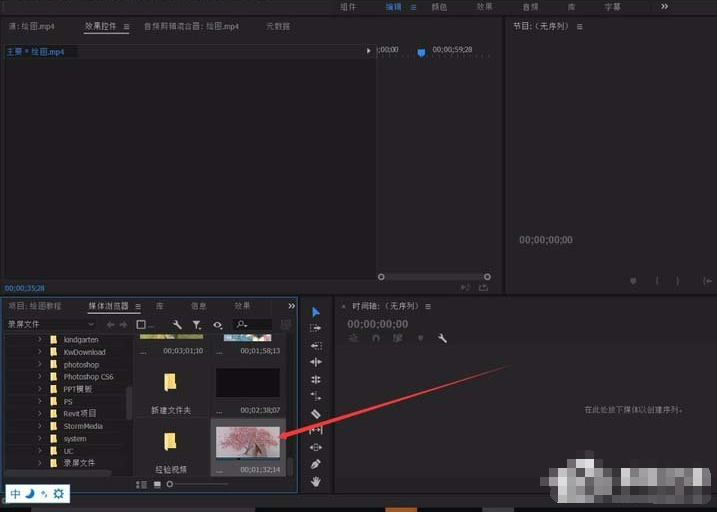Select the Track Select Forward tool
The height and width of the screenshot is (513, 717).
(315, 328)
